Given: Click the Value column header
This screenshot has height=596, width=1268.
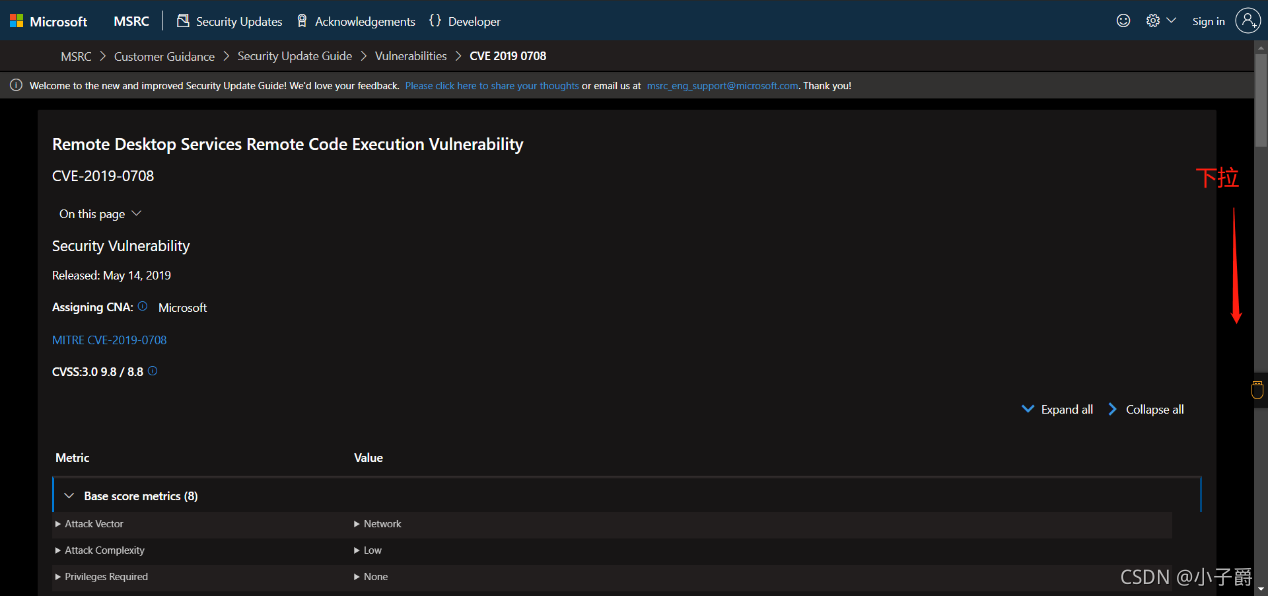Looking at the screenshot, I should coord(369,458).
